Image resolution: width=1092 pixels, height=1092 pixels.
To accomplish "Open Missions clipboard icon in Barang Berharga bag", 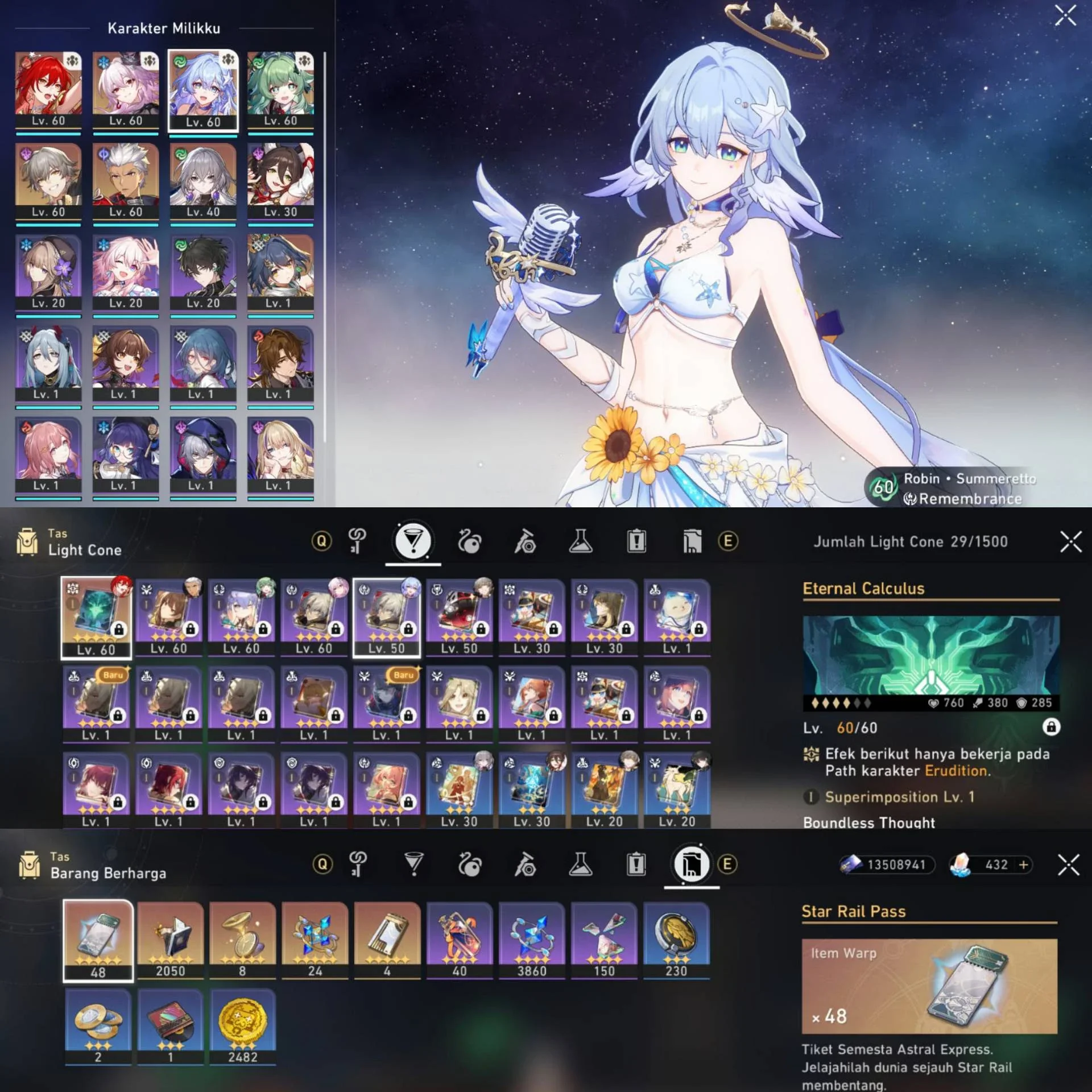I will (x=636, y=864).
